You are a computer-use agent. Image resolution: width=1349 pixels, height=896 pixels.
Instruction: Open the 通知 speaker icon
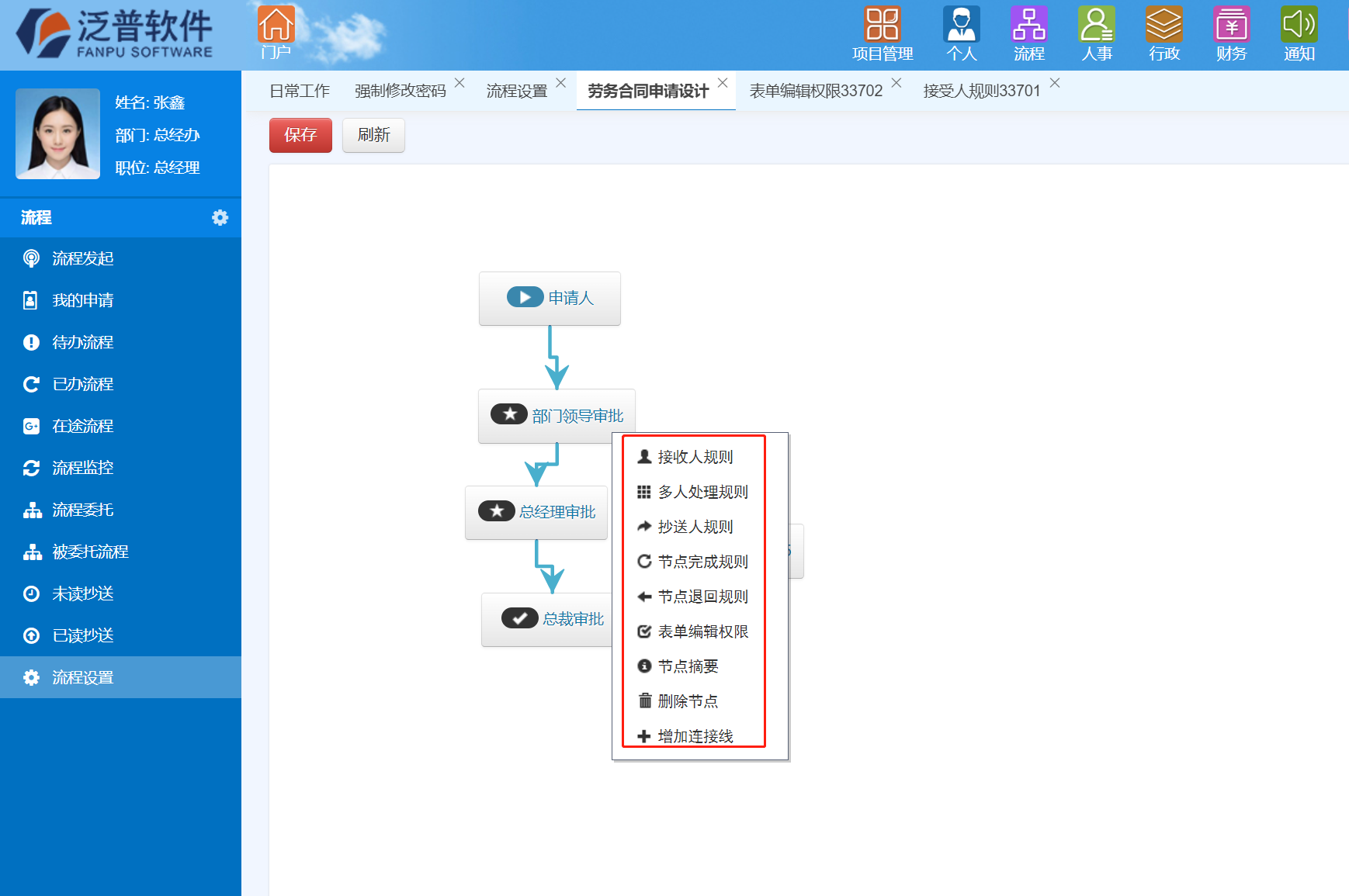(x=1299, y=25)
